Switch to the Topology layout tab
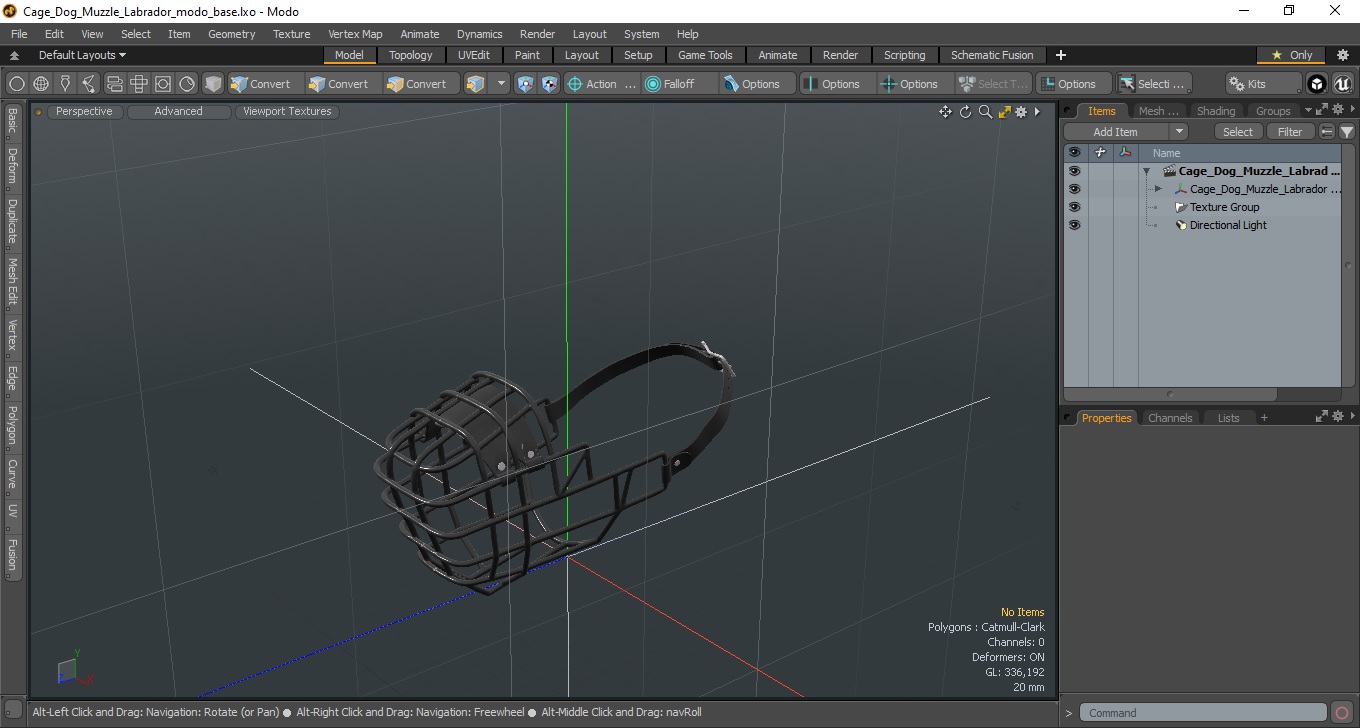This screenshot has width=1360, height=728. (411, 55)
